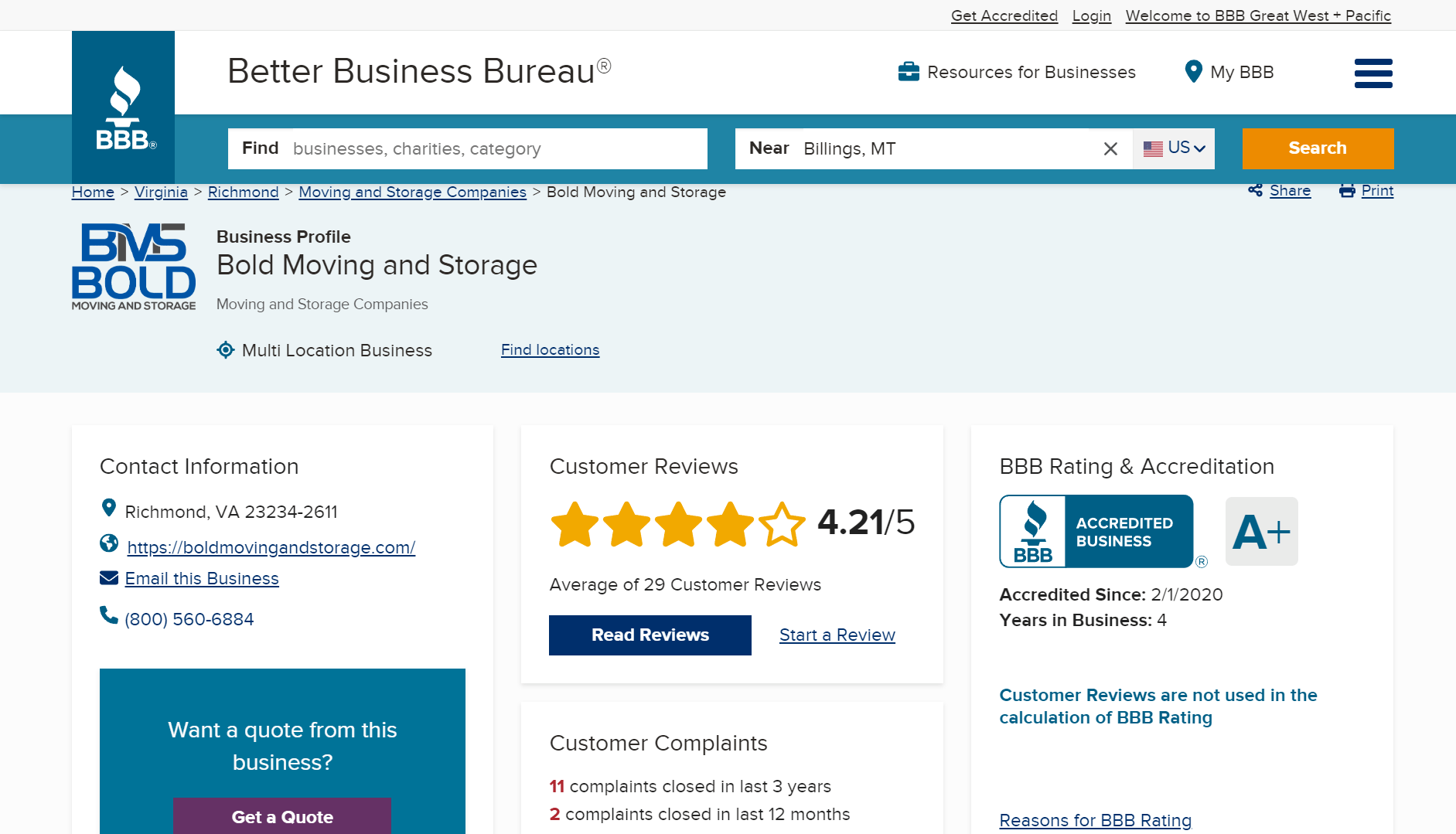The height and width of the screenshot is (834, 1456).
Task: Click the A+ rating badge
Action: point(1262,532)
